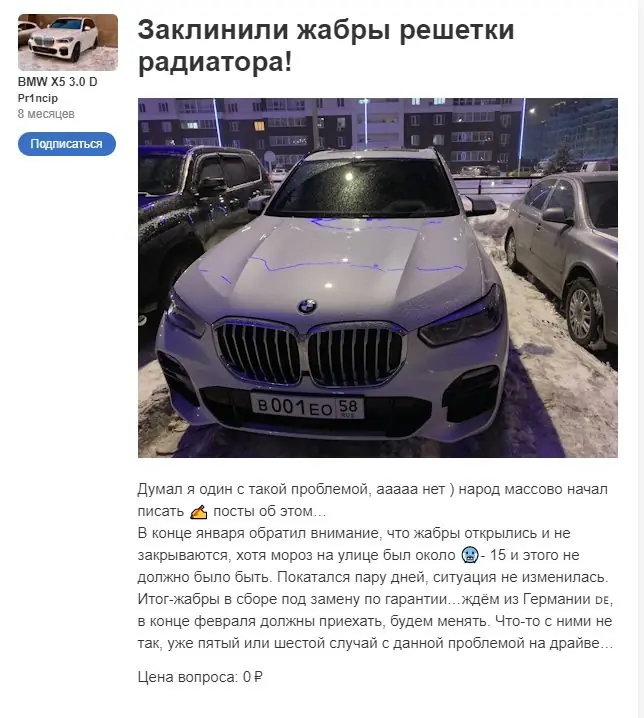Viewport: 644px width, 718px height.
Task: Visit the Pr1ncip user profile
Action: [38, 98]
